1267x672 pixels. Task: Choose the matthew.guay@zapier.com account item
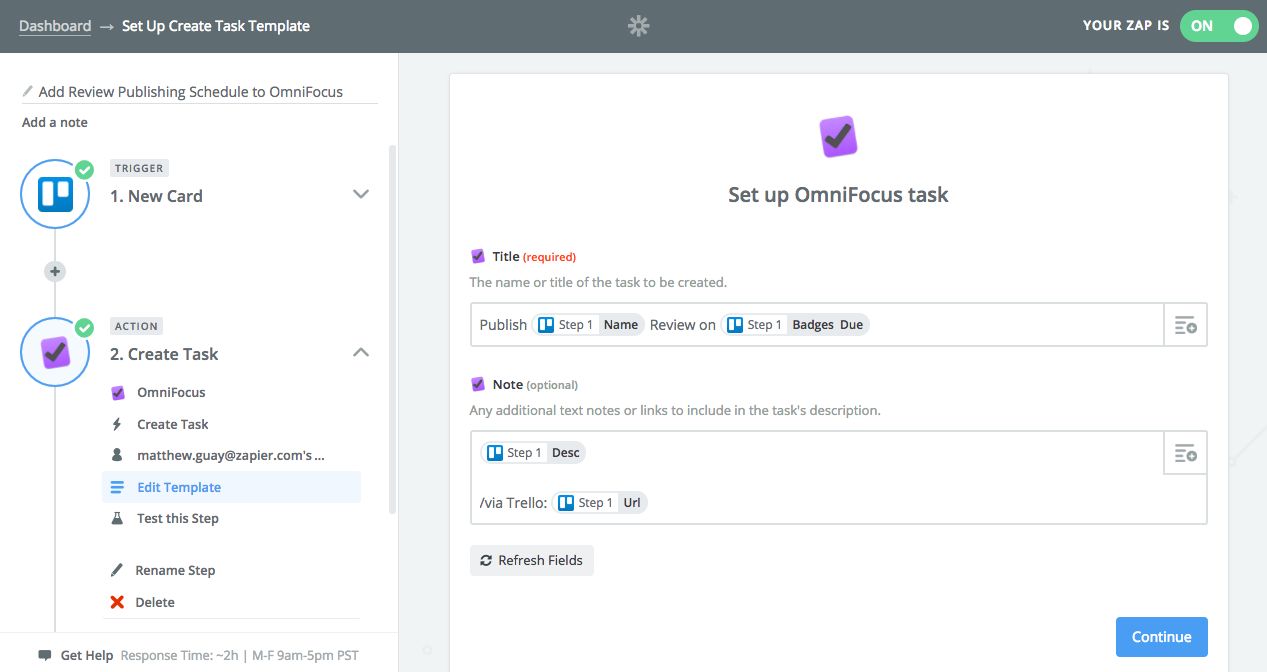pyautogui.click(x=231, y=455)
